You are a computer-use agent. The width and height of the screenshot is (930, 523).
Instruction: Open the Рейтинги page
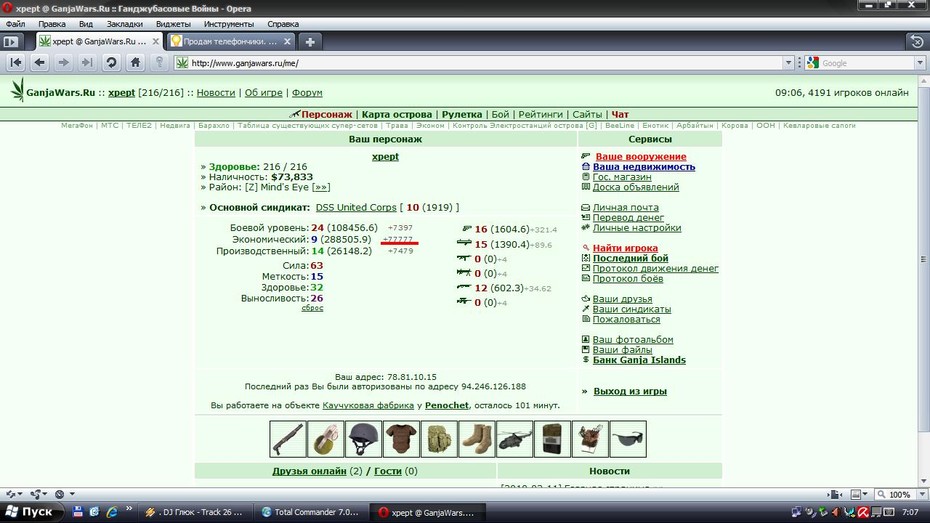[x=540, y=114]
